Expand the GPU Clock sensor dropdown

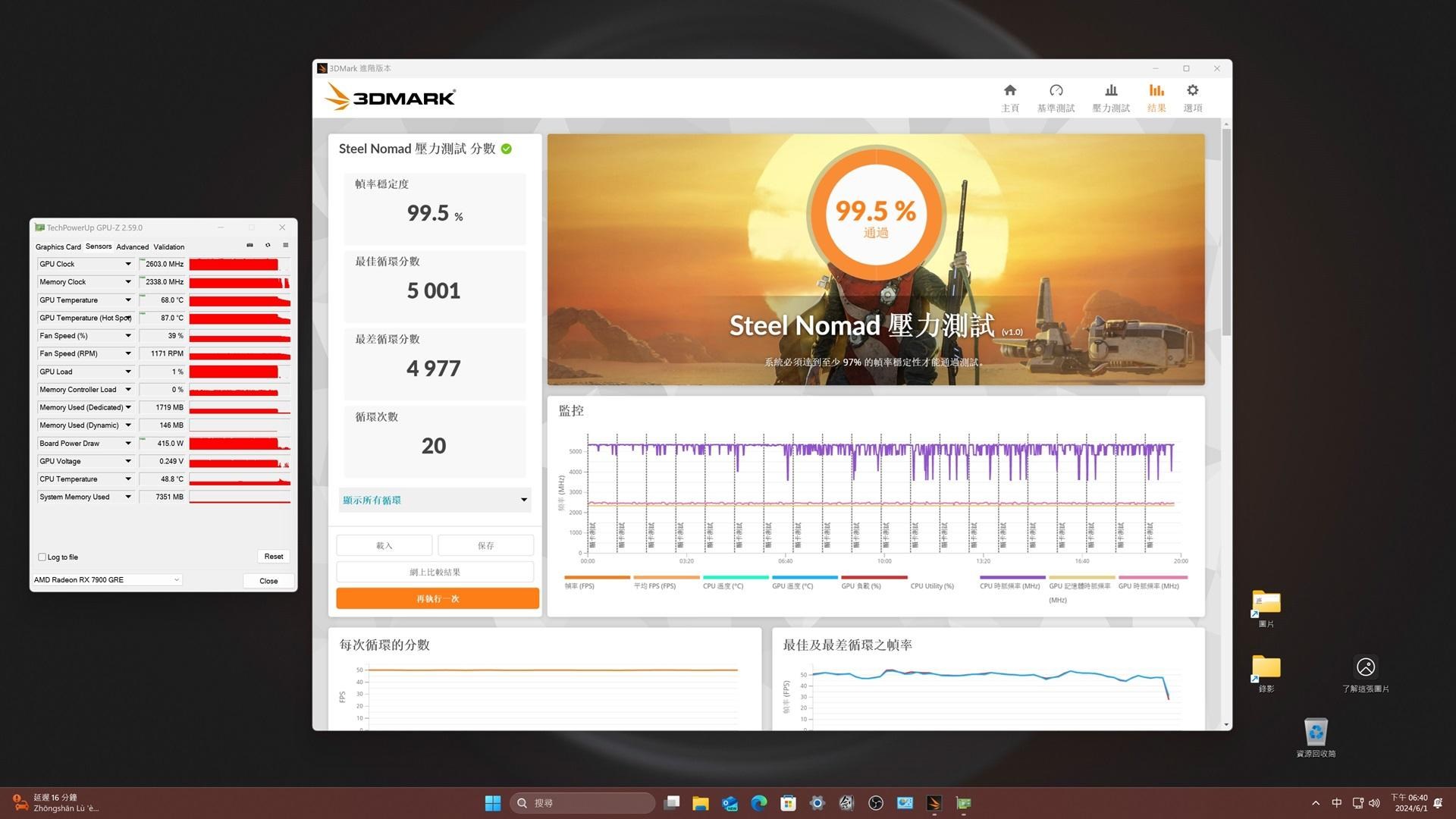point(127,264)
